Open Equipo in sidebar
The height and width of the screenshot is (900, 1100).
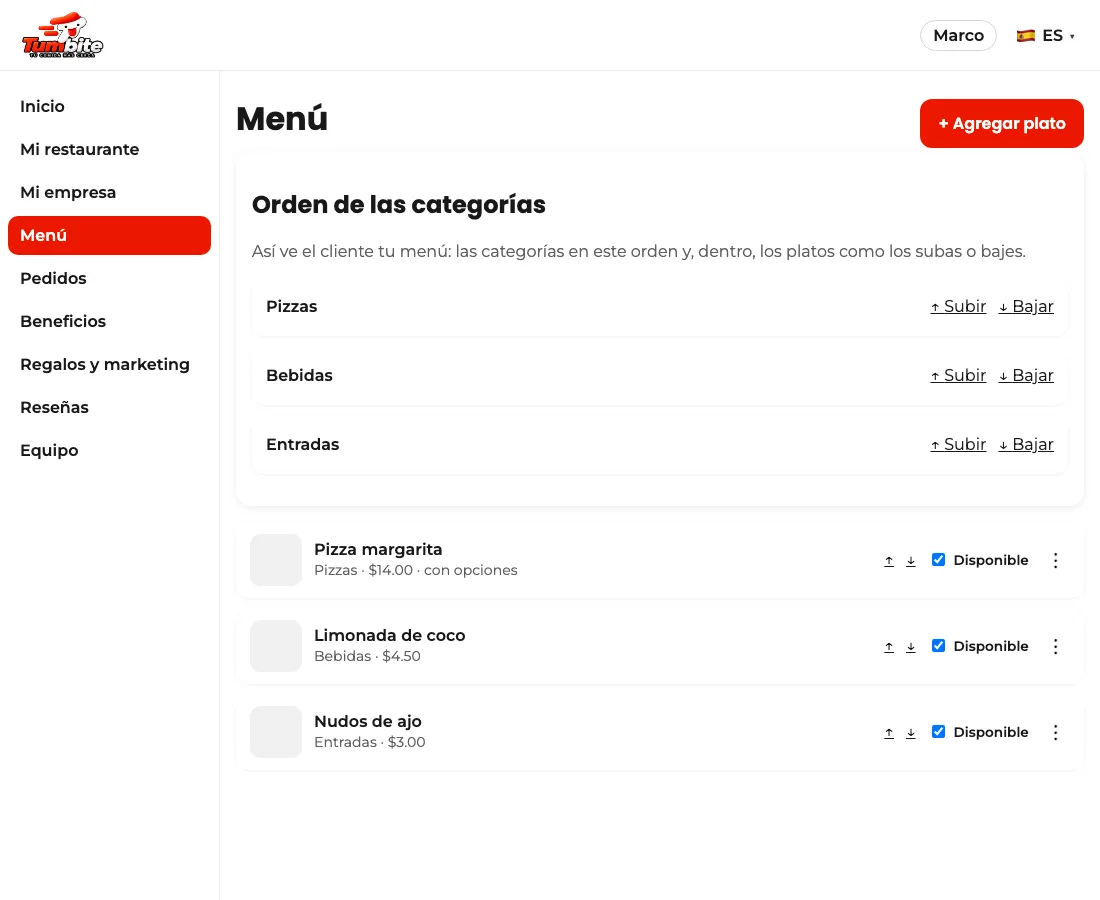pos(109,450)
